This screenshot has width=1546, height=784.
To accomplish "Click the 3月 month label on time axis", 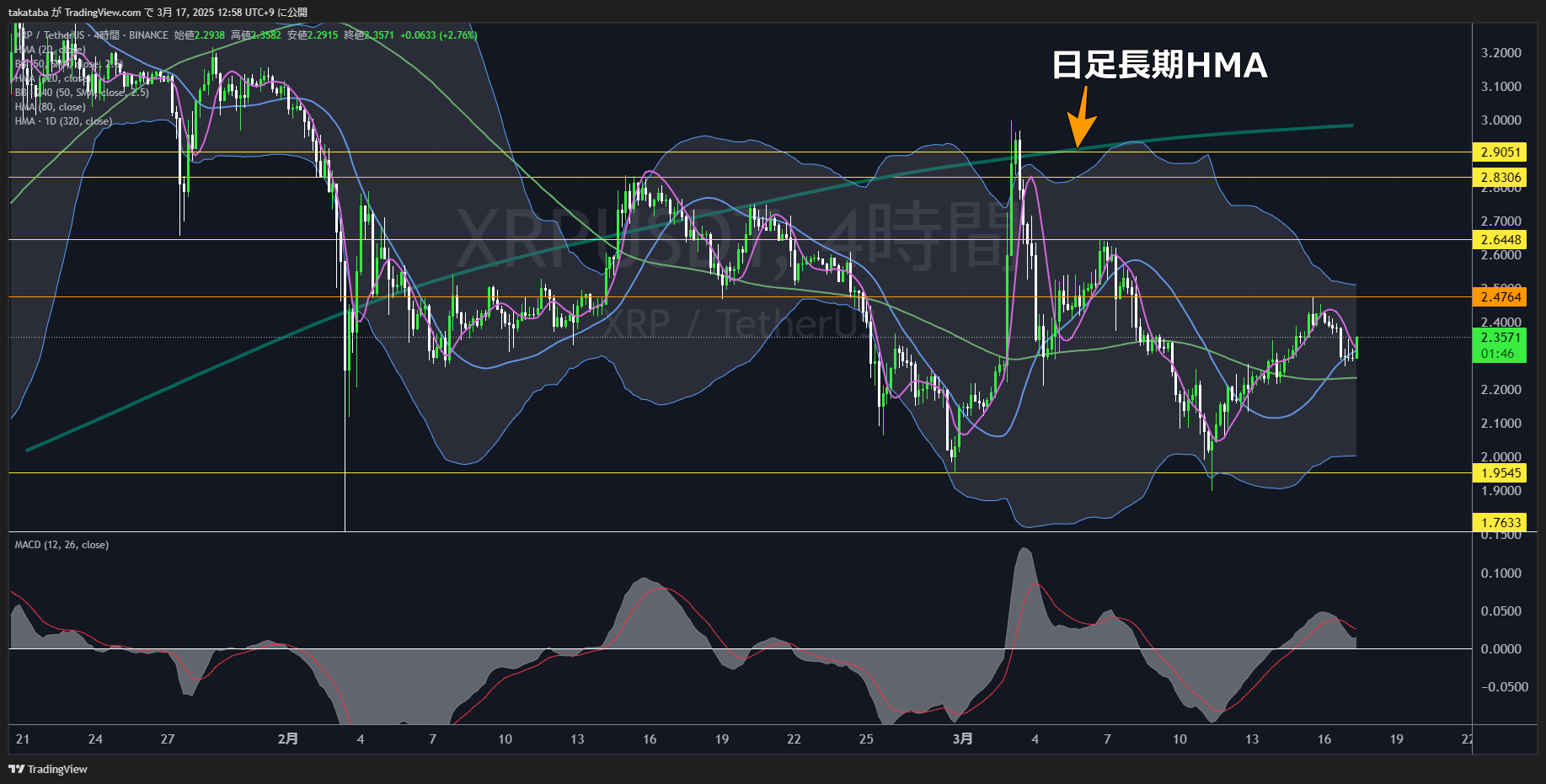I will point(963,739).
